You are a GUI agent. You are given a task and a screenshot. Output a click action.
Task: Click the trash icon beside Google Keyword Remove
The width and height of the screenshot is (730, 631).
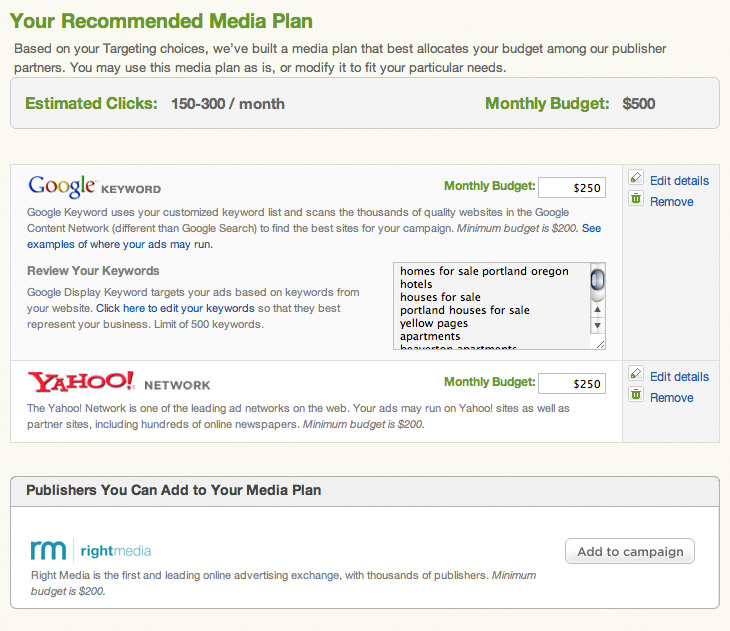(x=636, y=198)
